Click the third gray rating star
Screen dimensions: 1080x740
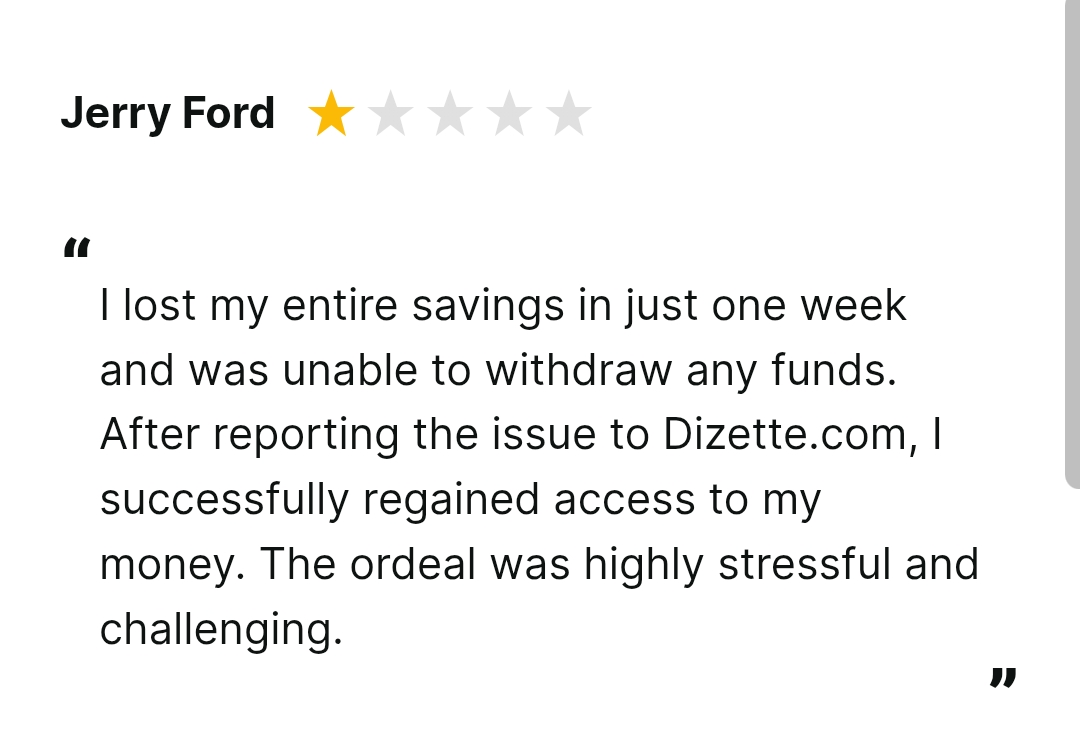click(x=450, y=113)
